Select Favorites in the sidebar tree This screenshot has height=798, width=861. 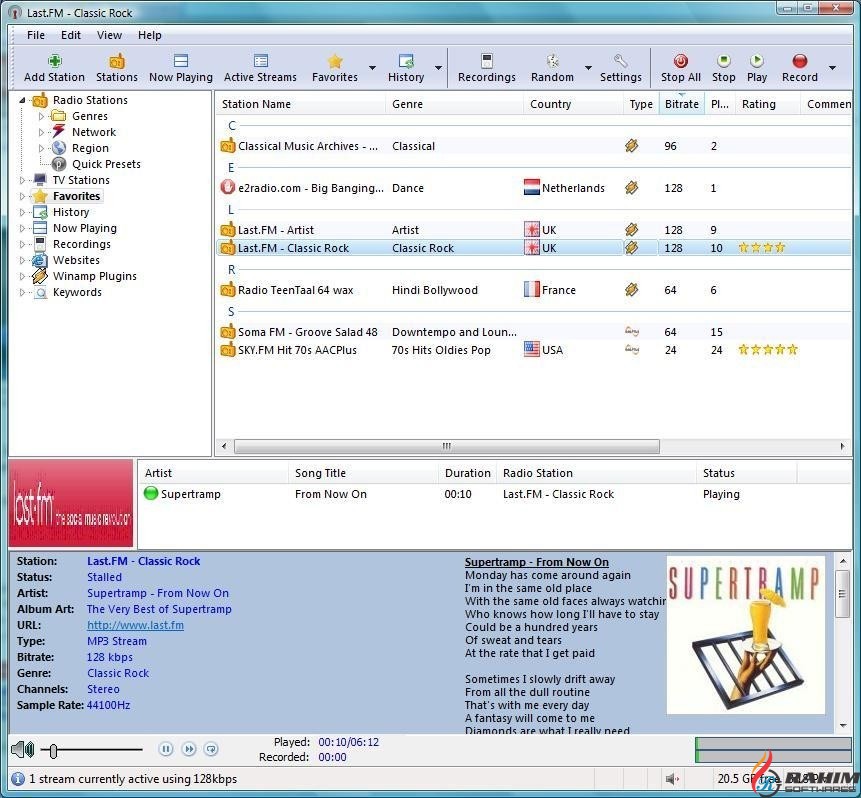point(76,196)
